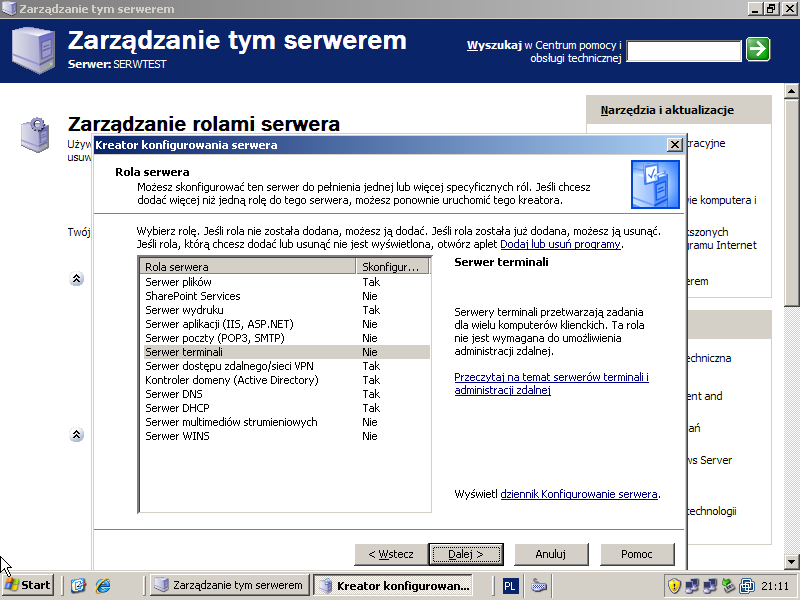Click the keyboard icon on the language bar
This screenshot has width=800, height=600.
539,586
